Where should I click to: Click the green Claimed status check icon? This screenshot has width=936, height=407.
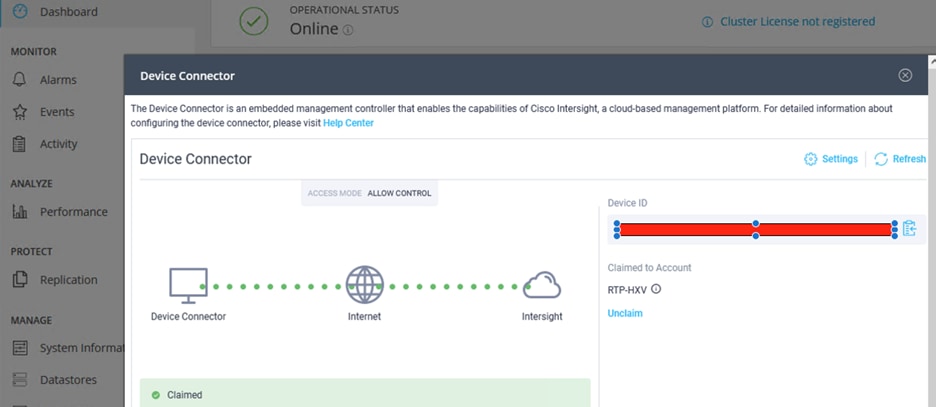[156, 395]
